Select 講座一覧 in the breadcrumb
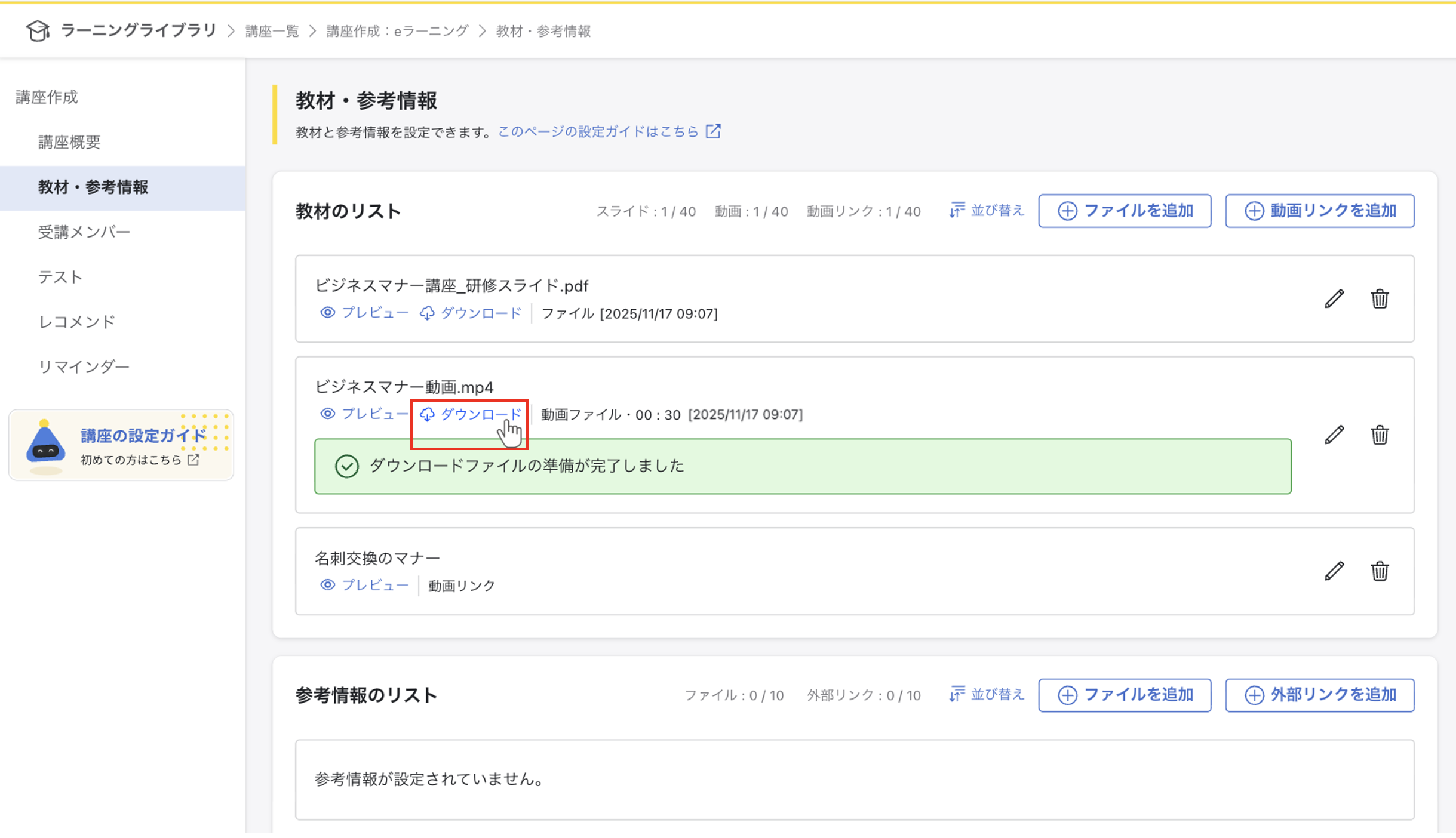 coord(272,30)
